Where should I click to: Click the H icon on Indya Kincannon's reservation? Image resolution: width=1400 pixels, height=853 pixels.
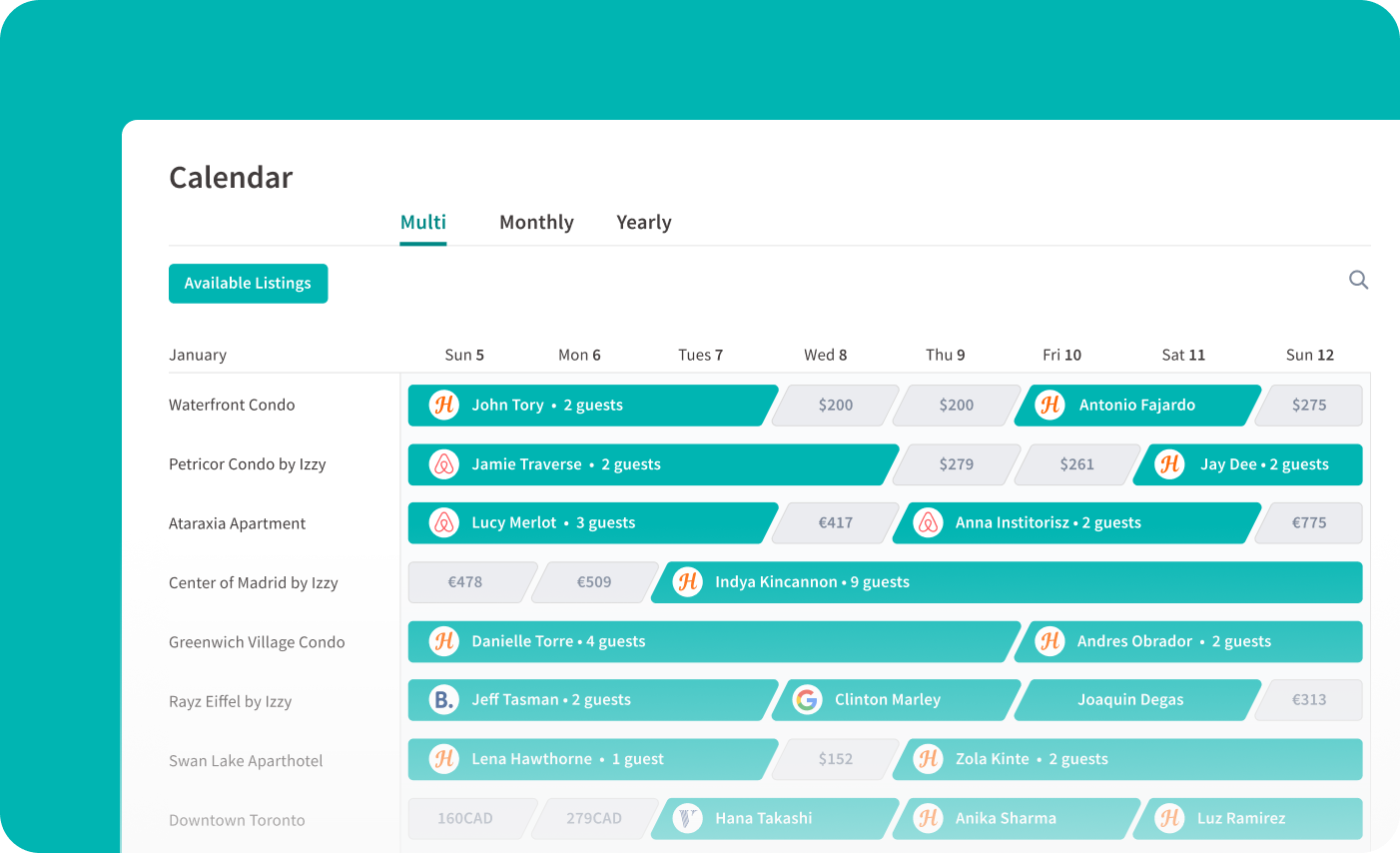686,582
